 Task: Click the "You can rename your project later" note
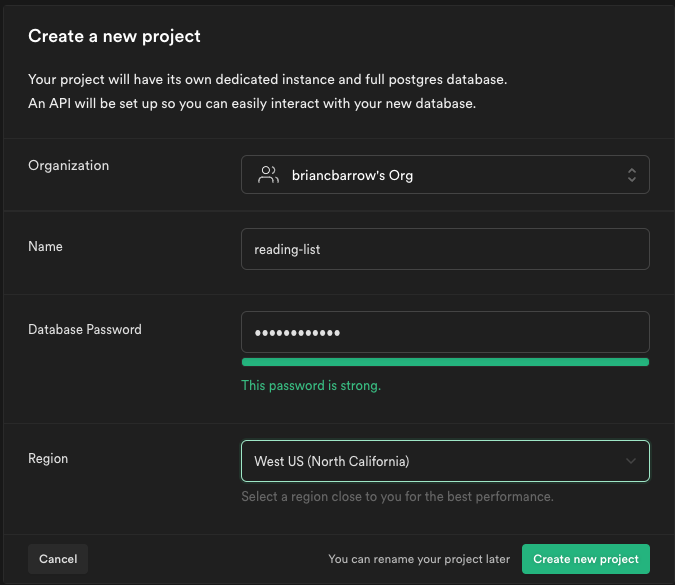[x=419, y=559]
